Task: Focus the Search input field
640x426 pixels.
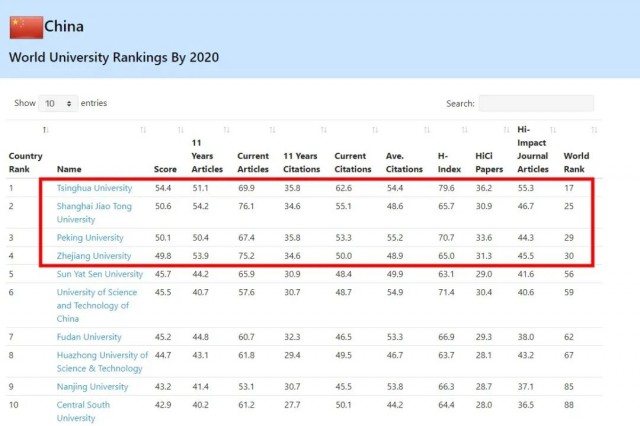Action: click(x=536, y=103)
